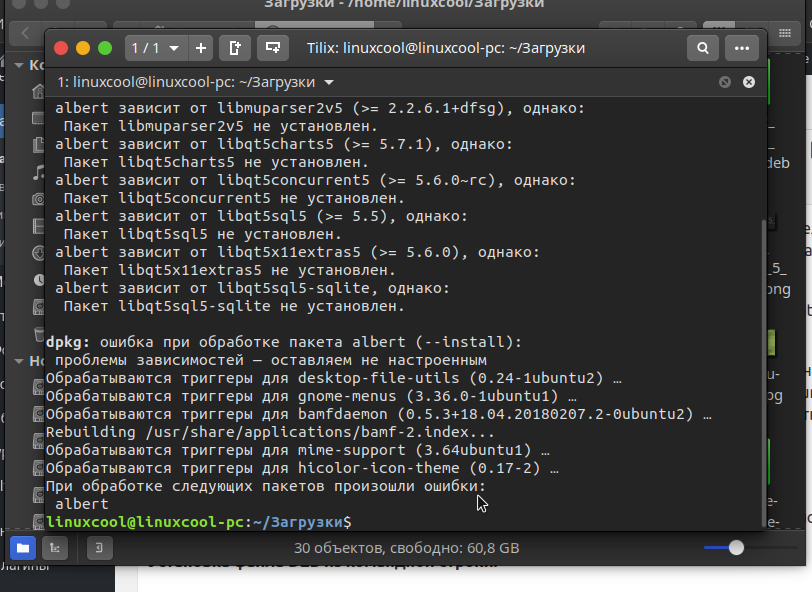Screen dimensions: 812x592
Task: Add a new terminal session with plus button
Action: 201,47
